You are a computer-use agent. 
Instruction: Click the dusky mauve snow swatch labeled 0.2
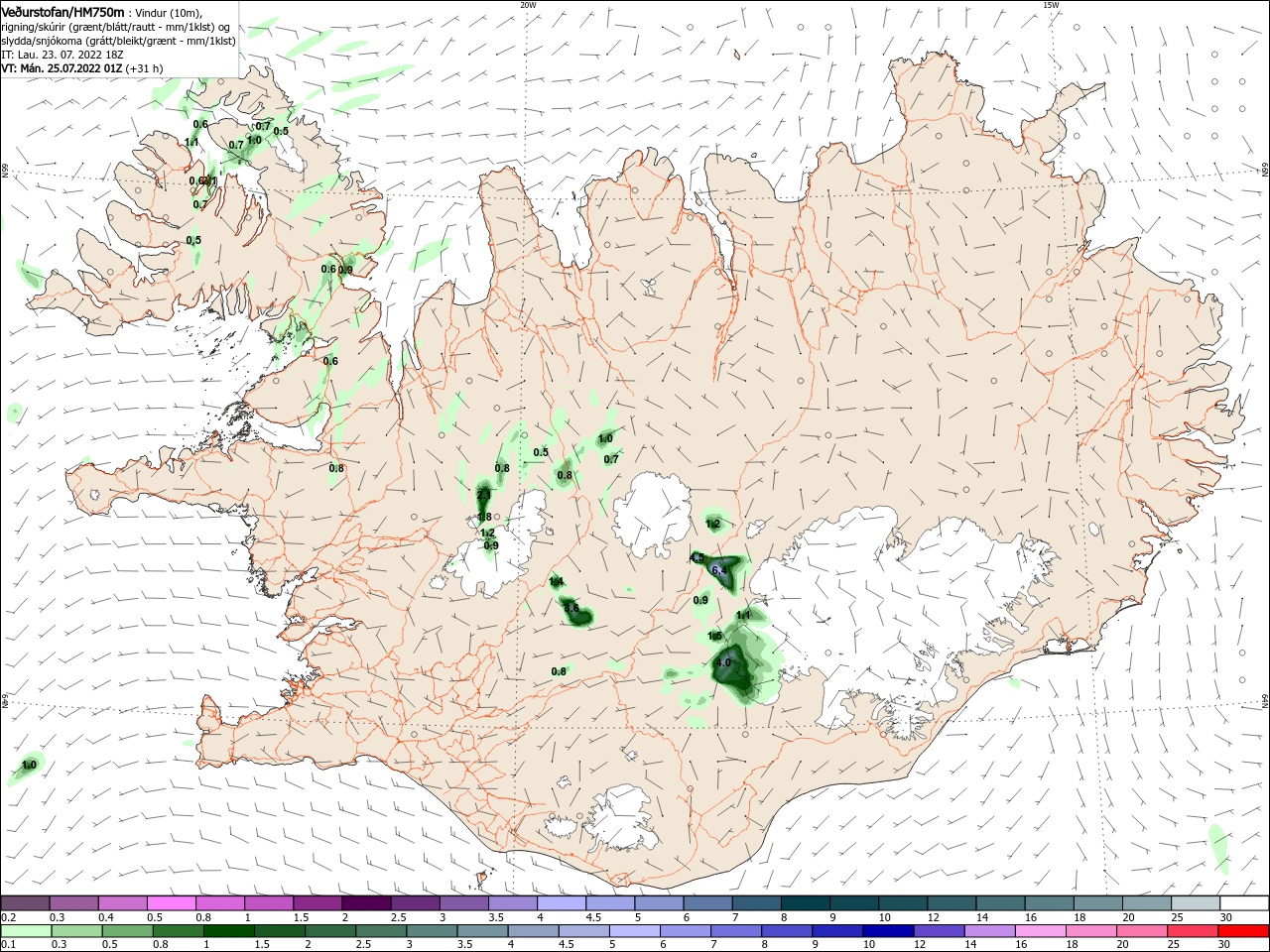tap(26, 903)
